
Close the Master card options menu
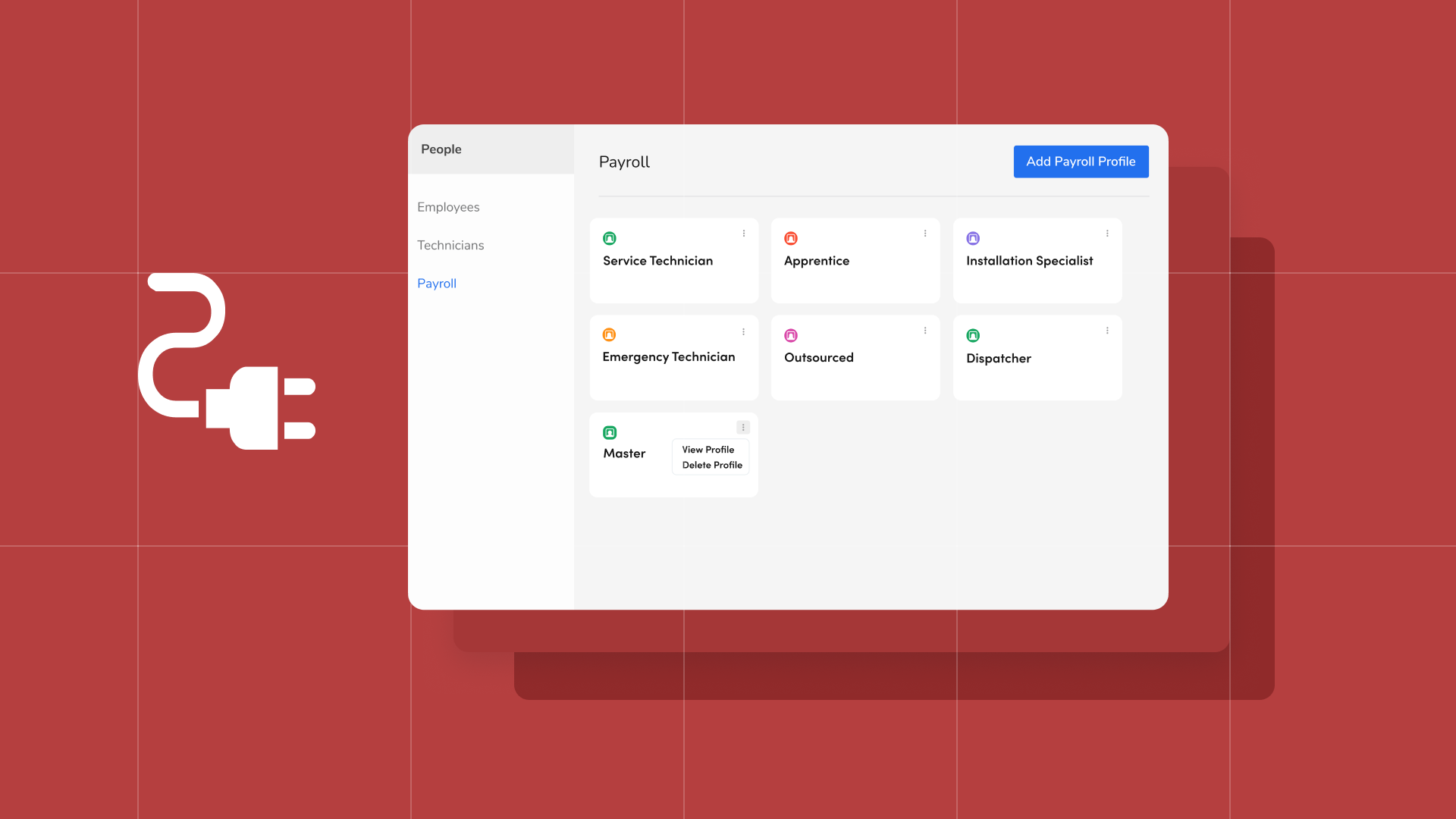pos(743,428)
